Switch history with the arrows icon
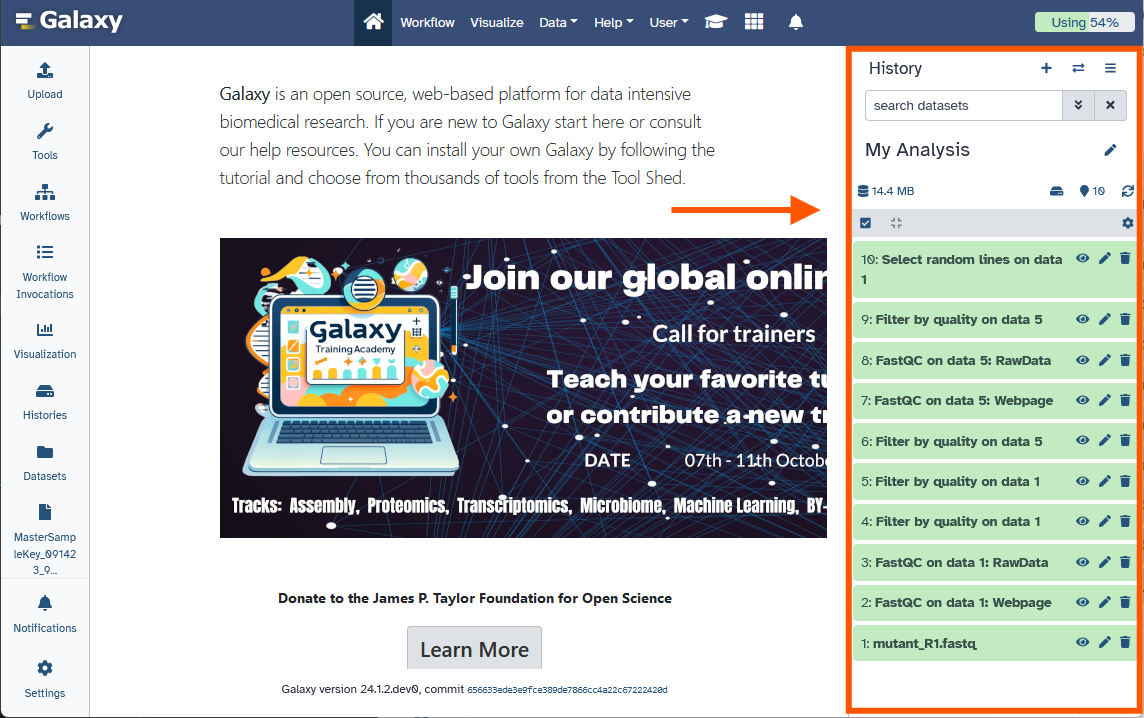The image size is (1144, 718). pos(1078,68)
